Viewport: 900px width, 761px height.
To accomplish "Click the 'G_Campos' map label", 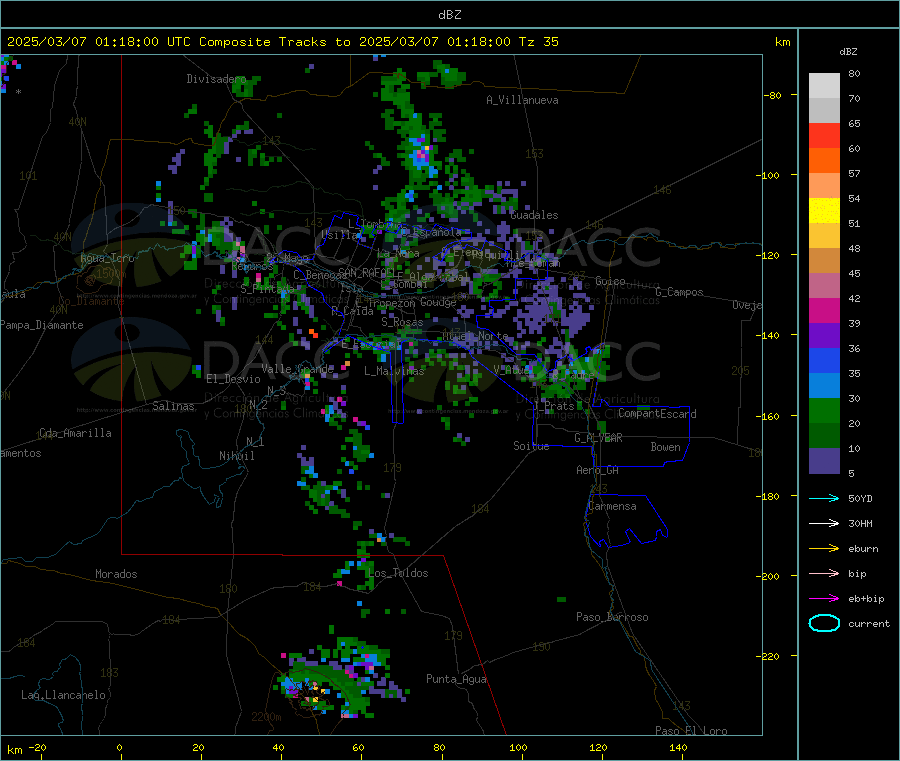I will (679, 292).
